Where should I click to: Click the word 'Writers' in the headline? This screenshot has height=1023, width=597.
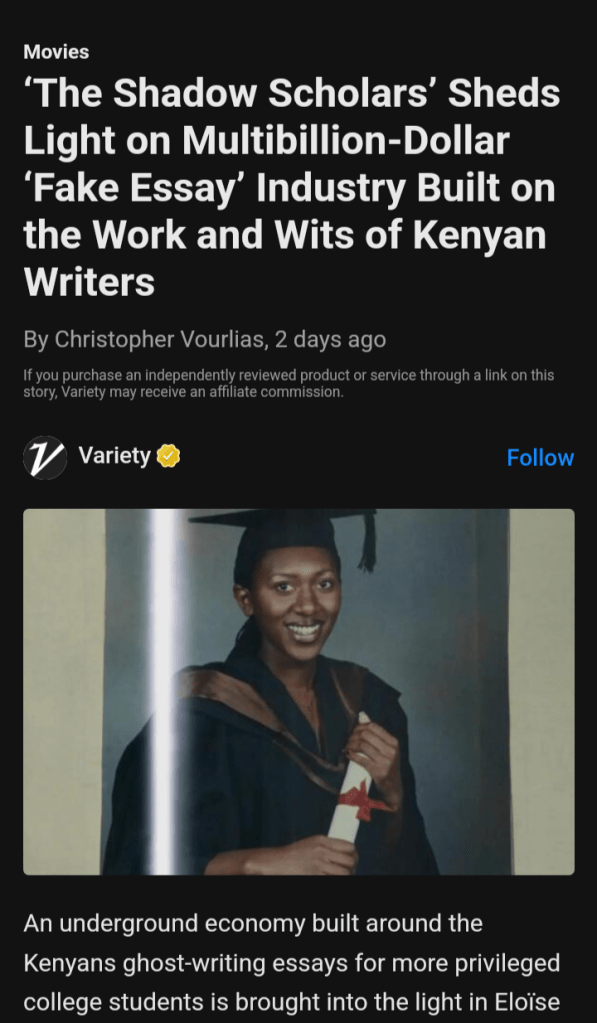click(89, 282)
